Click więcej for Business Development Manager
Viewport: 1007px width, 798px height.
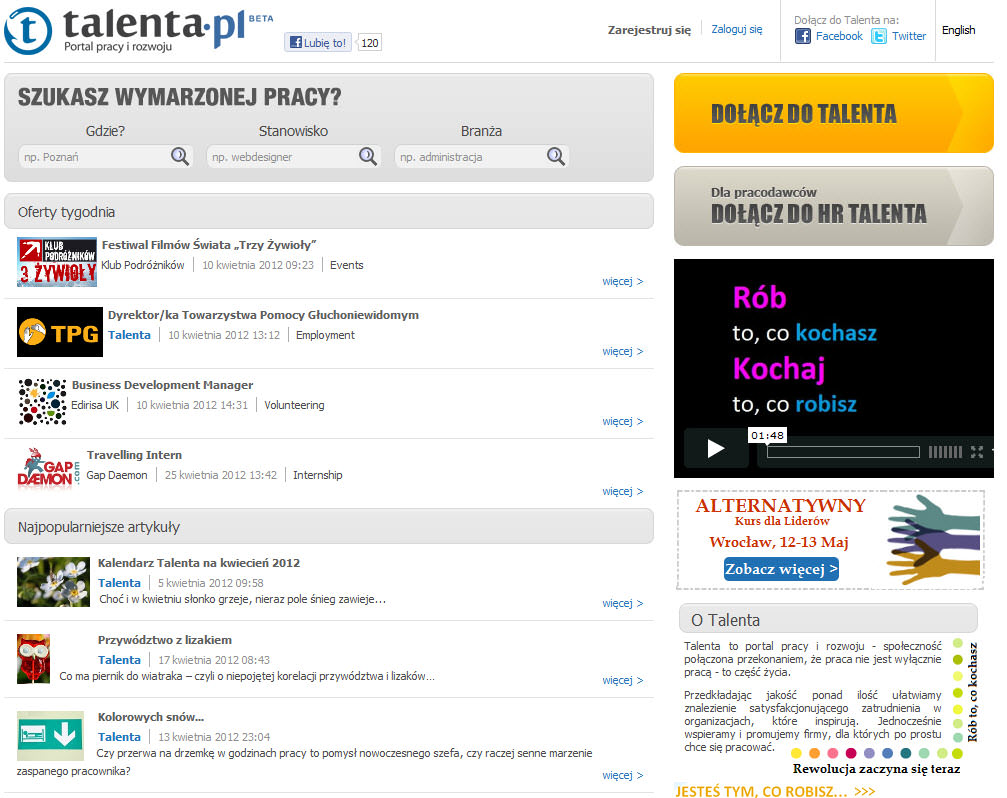pyautogui.click(x=622, y=421)
